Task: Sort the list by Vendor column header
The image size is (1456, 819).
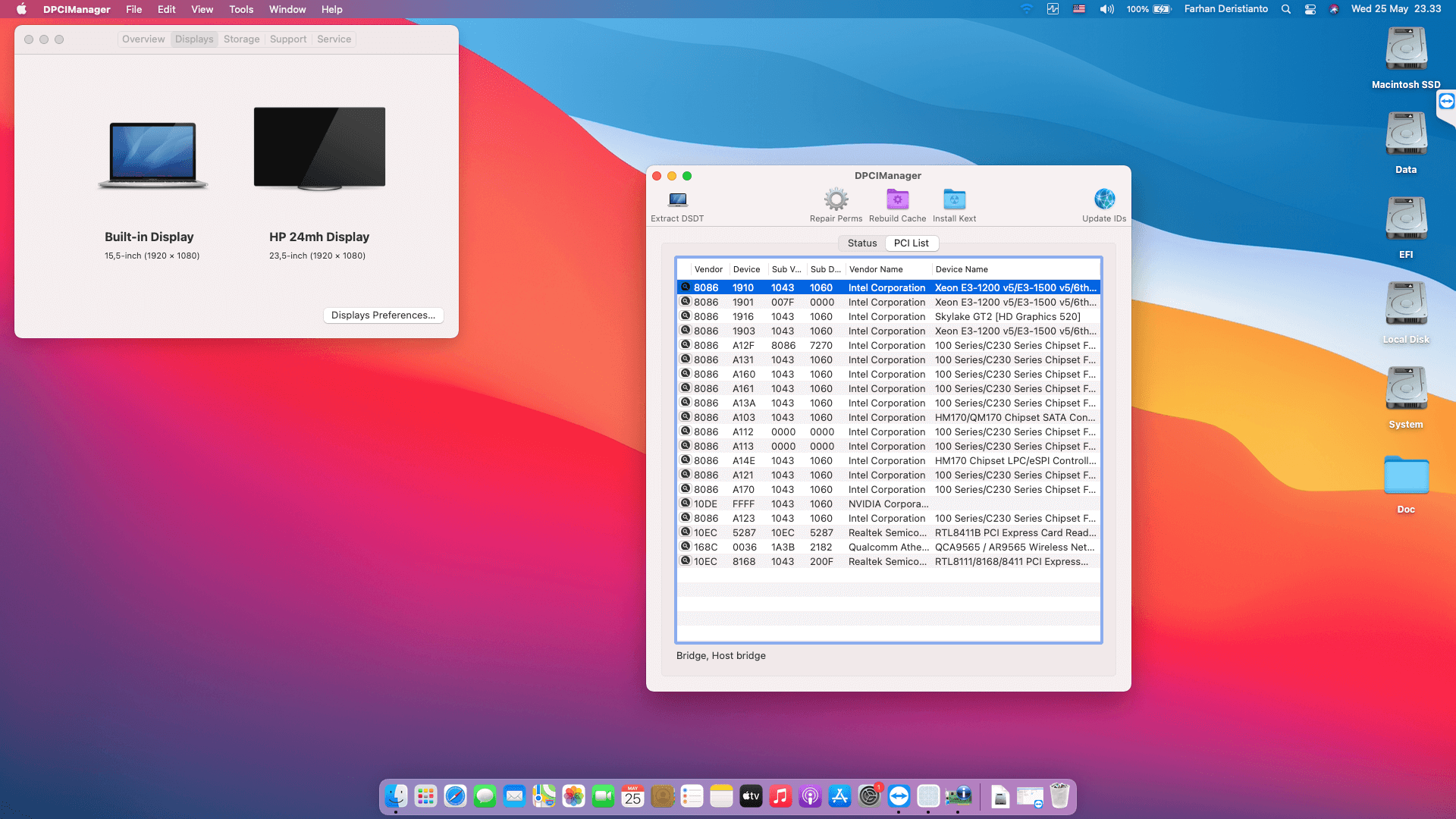Action: tap(709, 269)
